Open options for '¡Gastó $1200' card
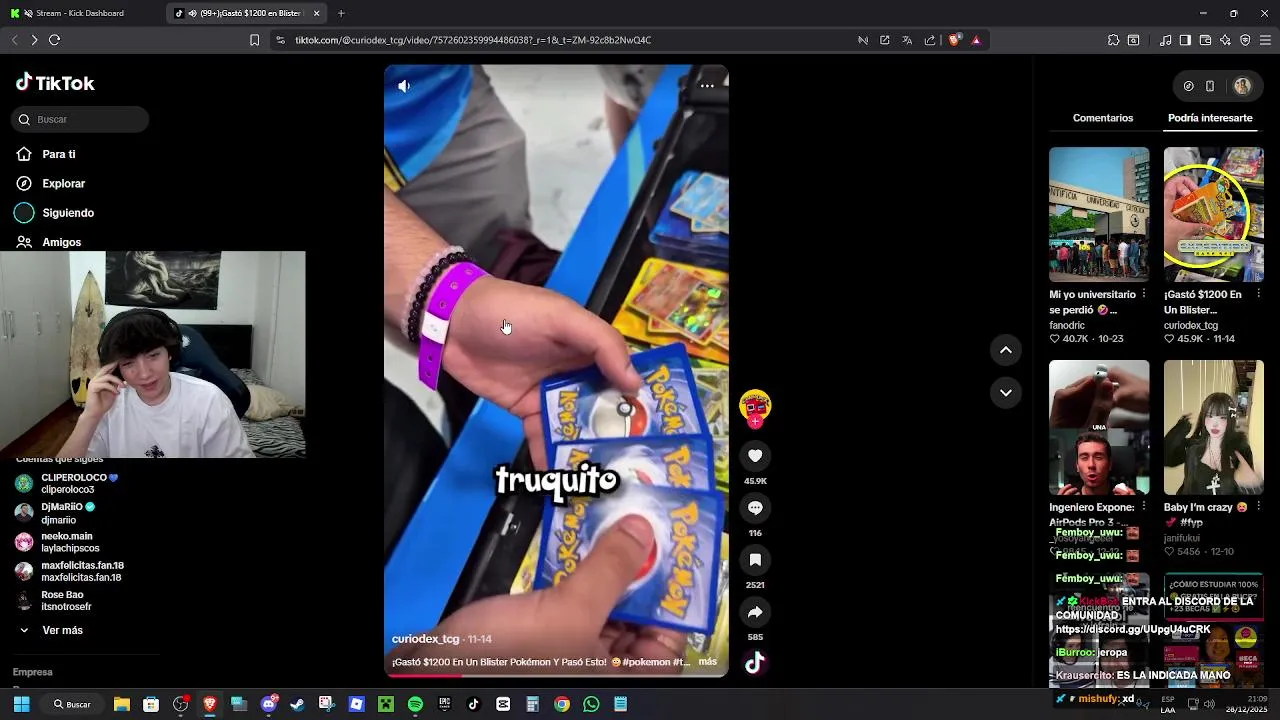The width and height of the screenshot is (1280, 720). pyautogui.click(x=1258, y=295)
